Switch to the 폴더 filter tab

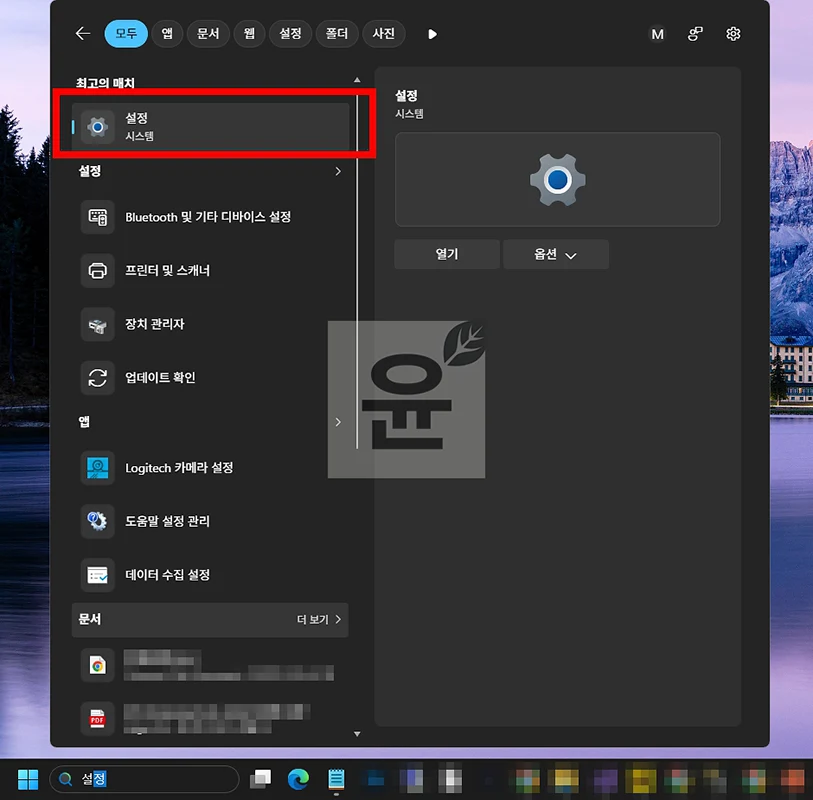click(337, 34)
